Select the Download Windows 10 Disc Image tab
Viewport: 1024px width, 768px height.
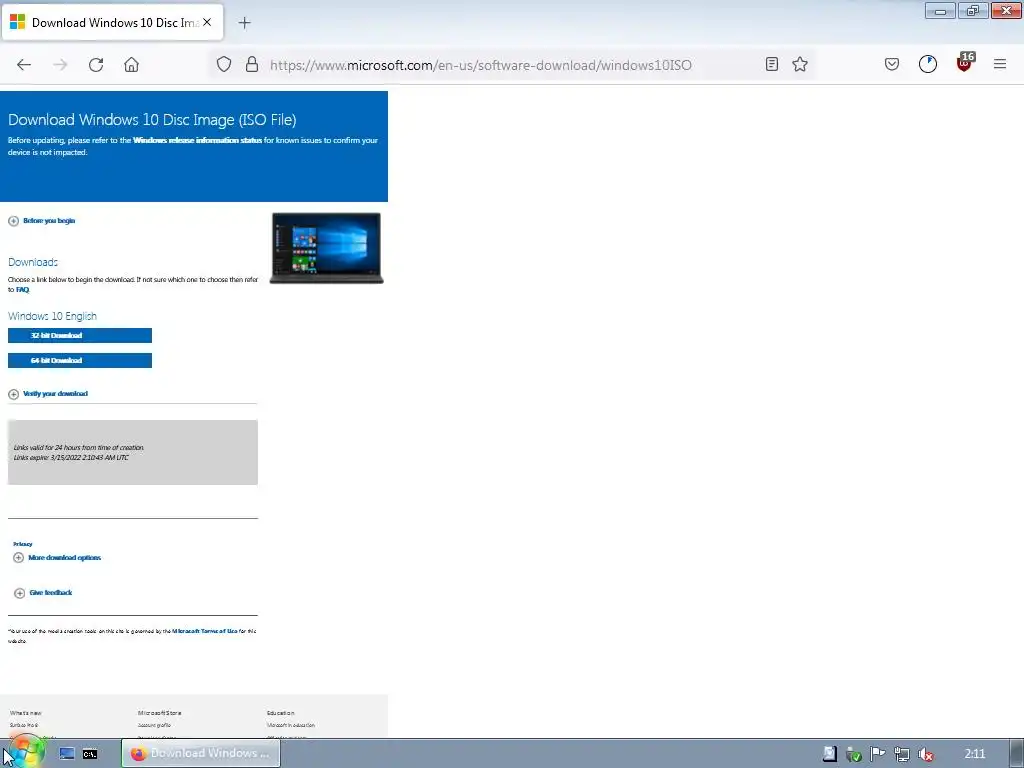pyautogui.click(x=113, y=23)
